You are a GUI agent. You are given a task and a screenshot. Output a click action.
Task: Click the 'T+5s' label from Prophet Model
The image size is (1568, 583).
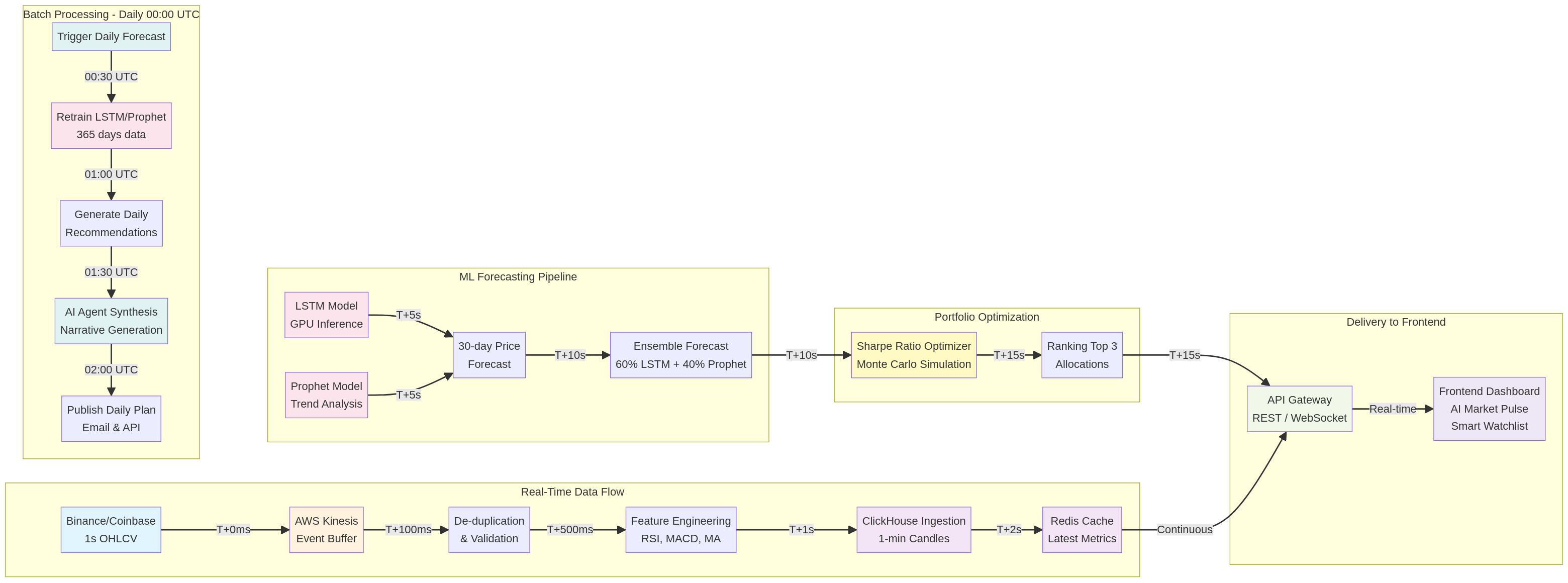[x=409, y=395]
